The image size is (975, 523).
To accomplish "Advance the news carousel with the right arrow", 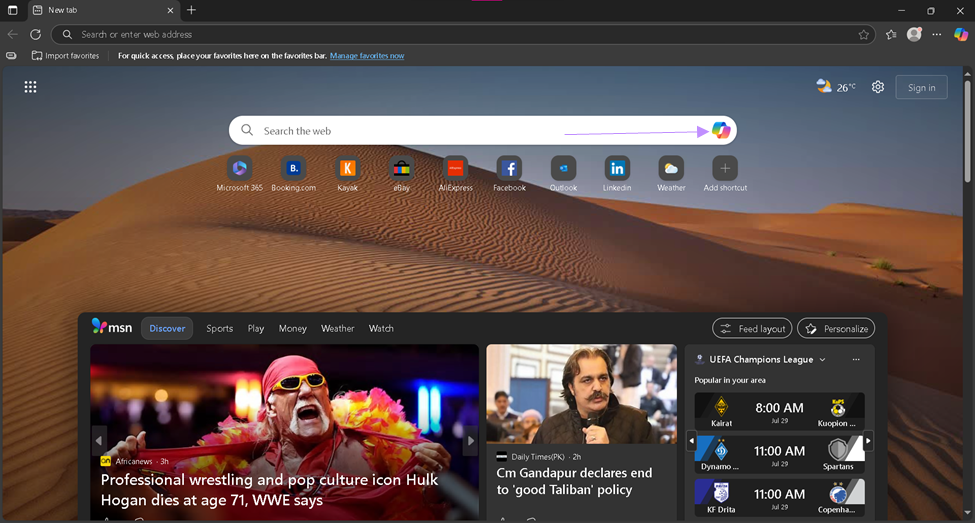I will pyautogui.click(x=471, y=440).
